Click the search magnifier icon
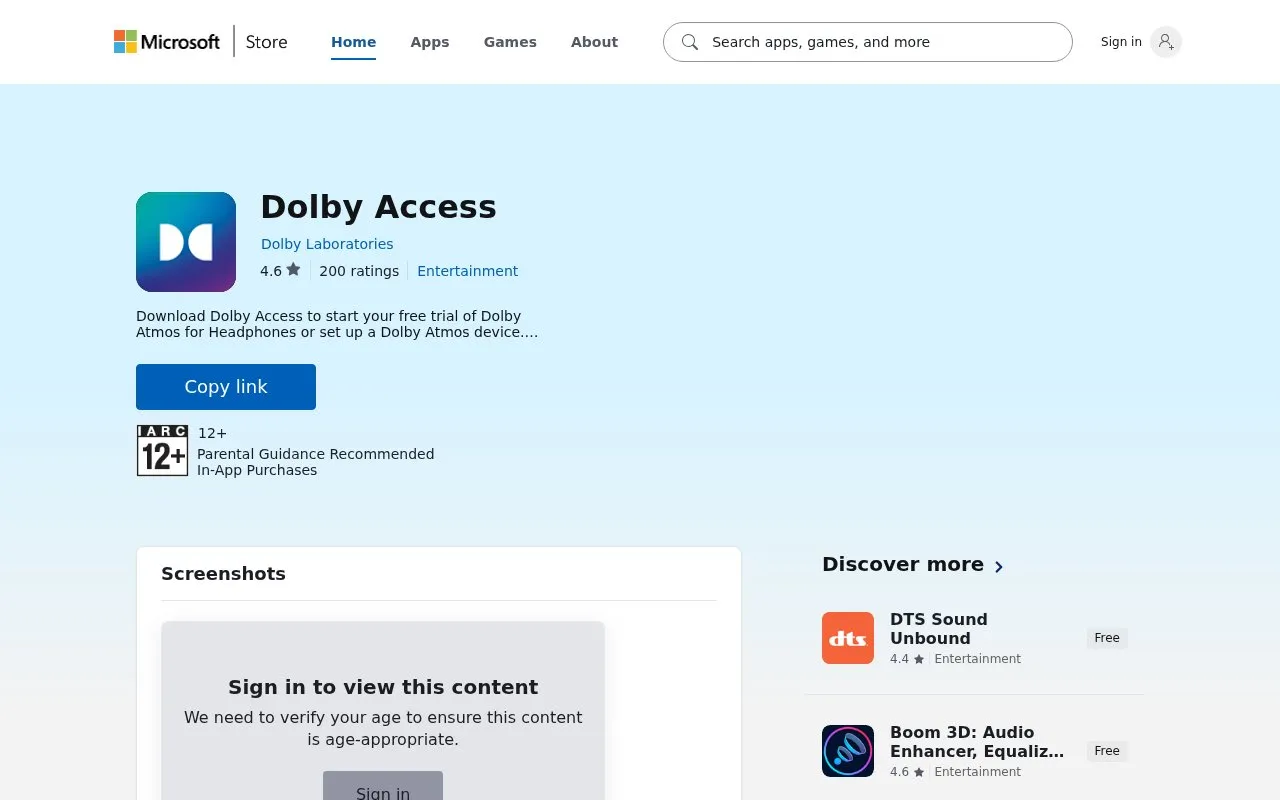The image size is (1280, 800). 690,42
